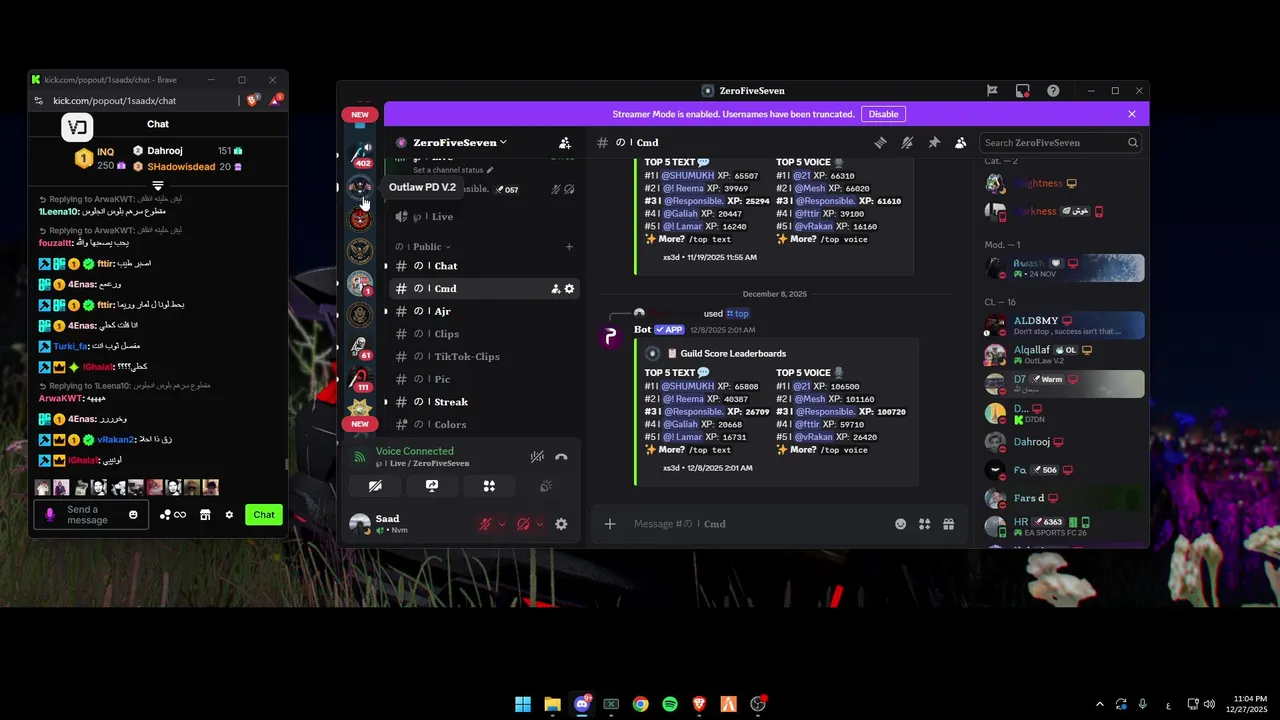
Task: Open the Clips text channel
Action: tap(485, 334)
